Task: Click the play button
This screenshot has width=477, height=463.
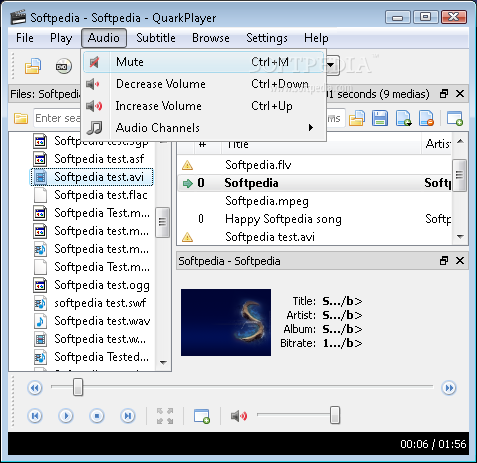Action: [x=66, y=416]
